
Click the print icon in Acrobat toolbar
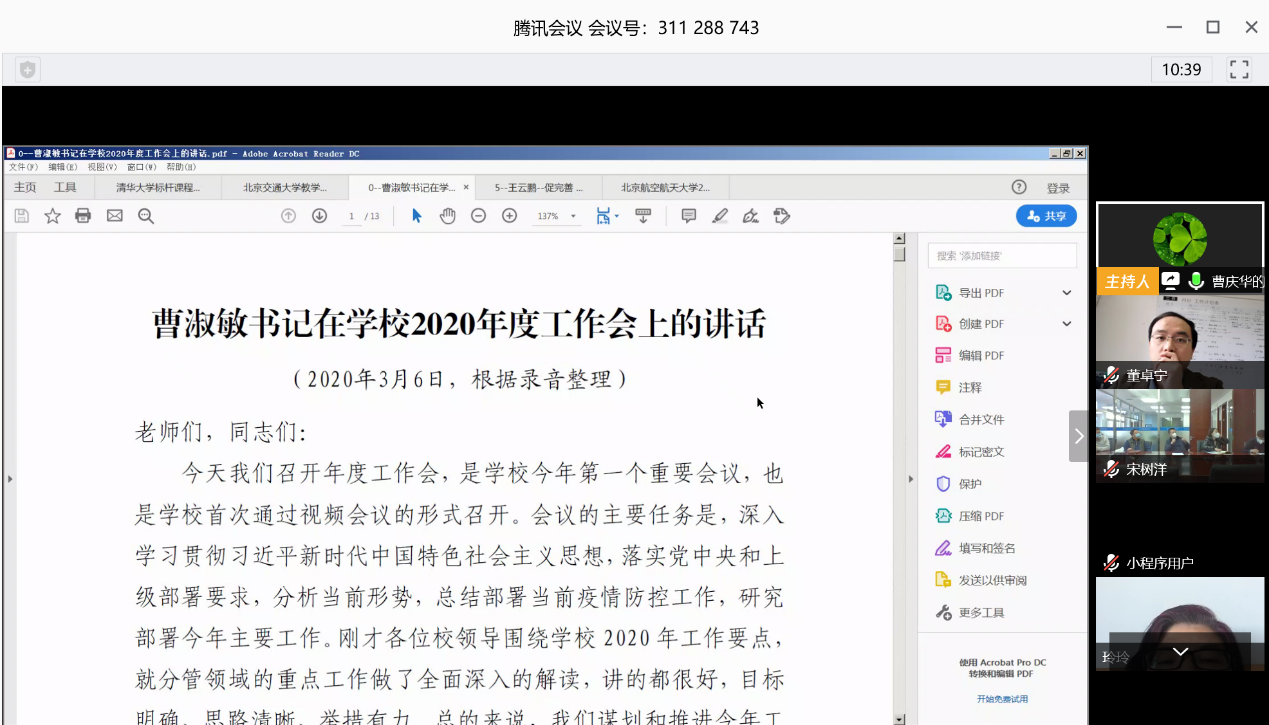click(83, 216)
